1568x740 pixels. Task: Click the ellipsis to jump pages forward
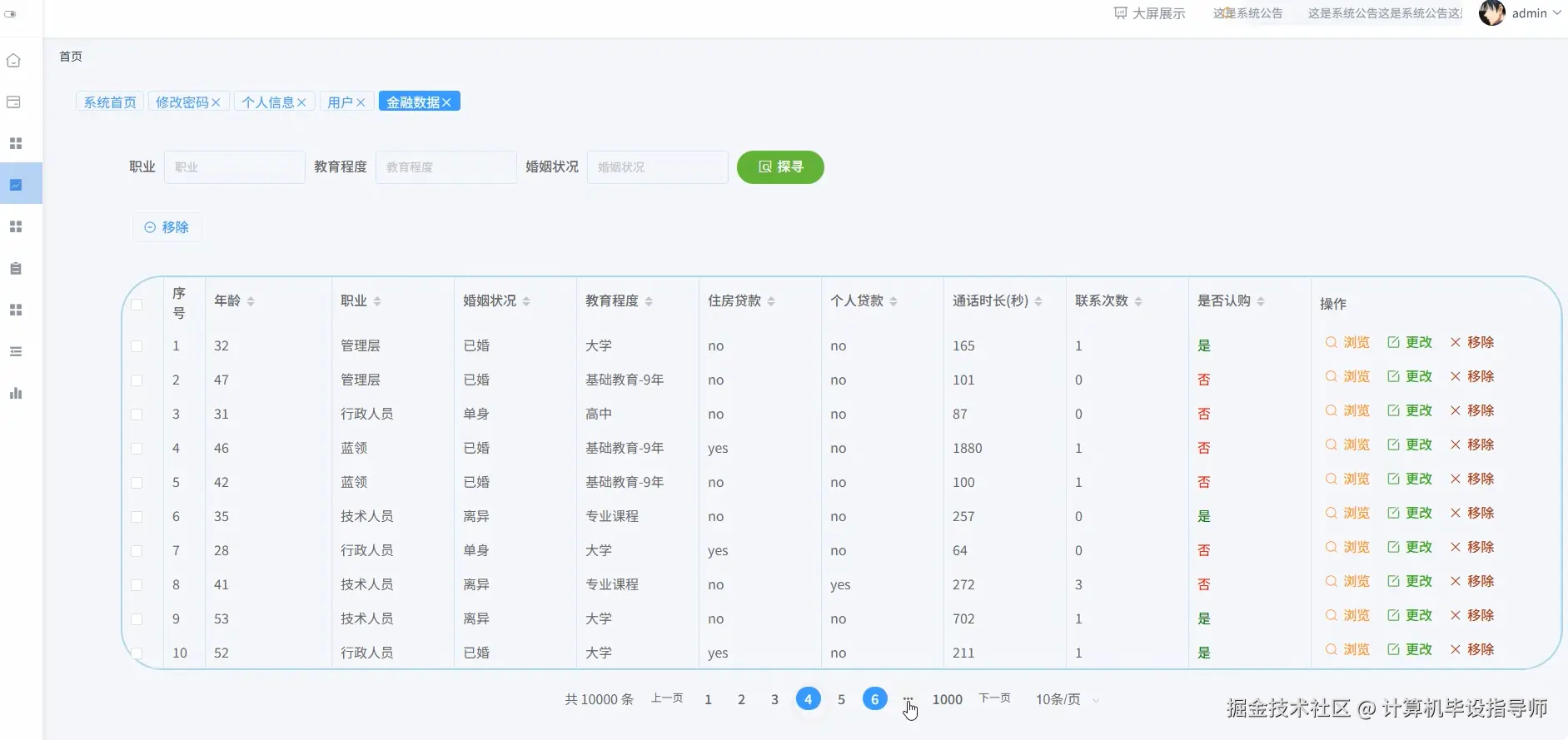pos(908,699)
